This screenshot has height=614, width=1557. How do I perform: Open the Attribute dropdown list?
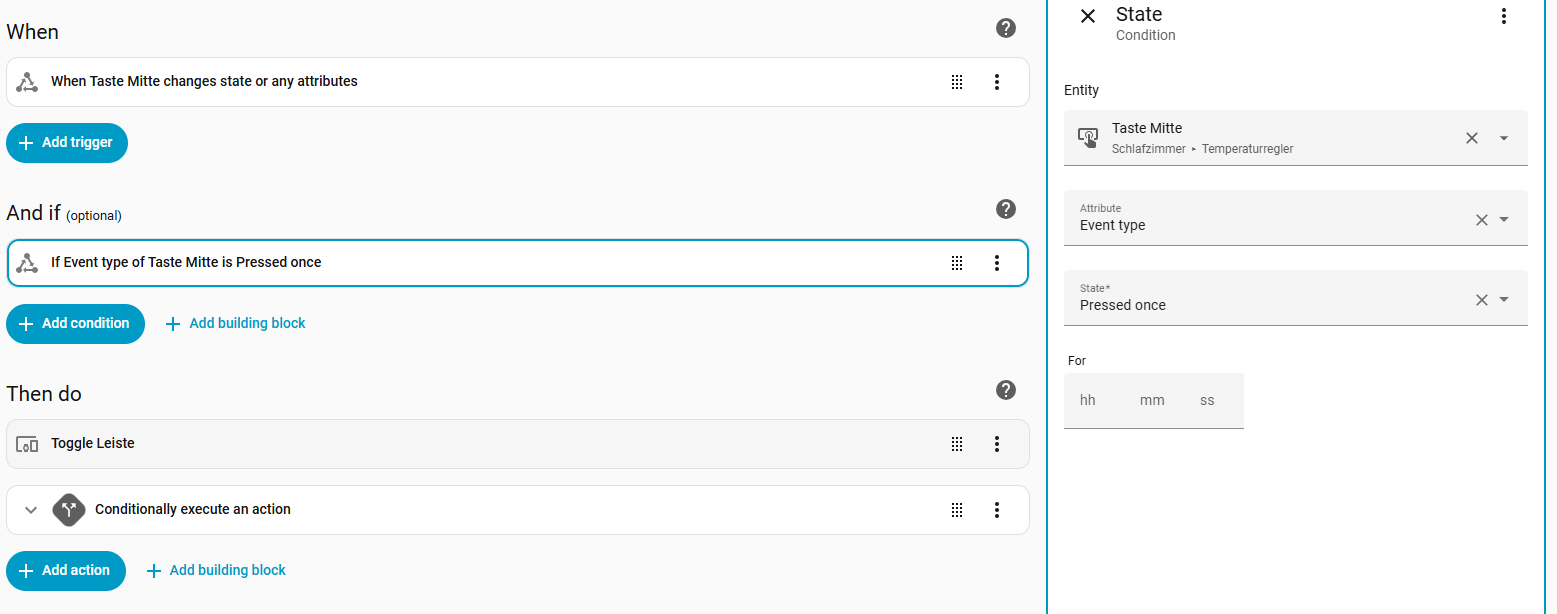click(x=1503, y=219)
